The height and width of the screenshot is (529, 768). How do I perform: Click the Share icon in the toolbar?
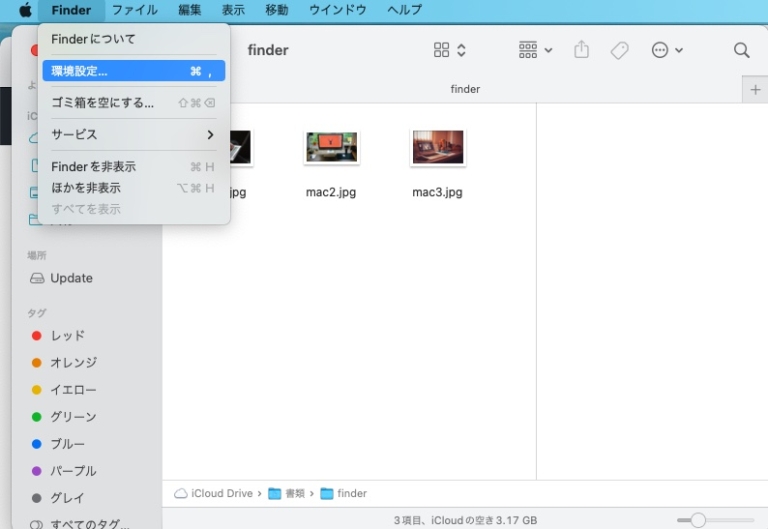[x=582, y=50]
